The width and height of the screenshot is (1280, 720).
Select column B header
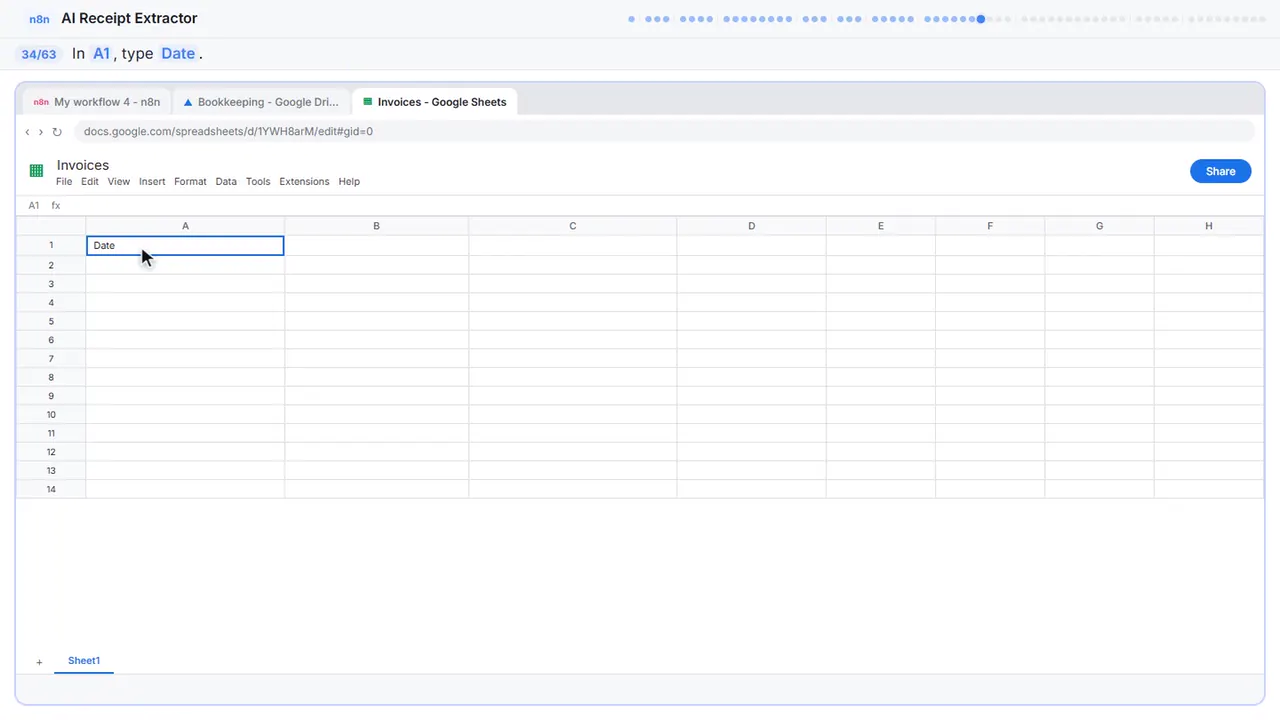376,226
